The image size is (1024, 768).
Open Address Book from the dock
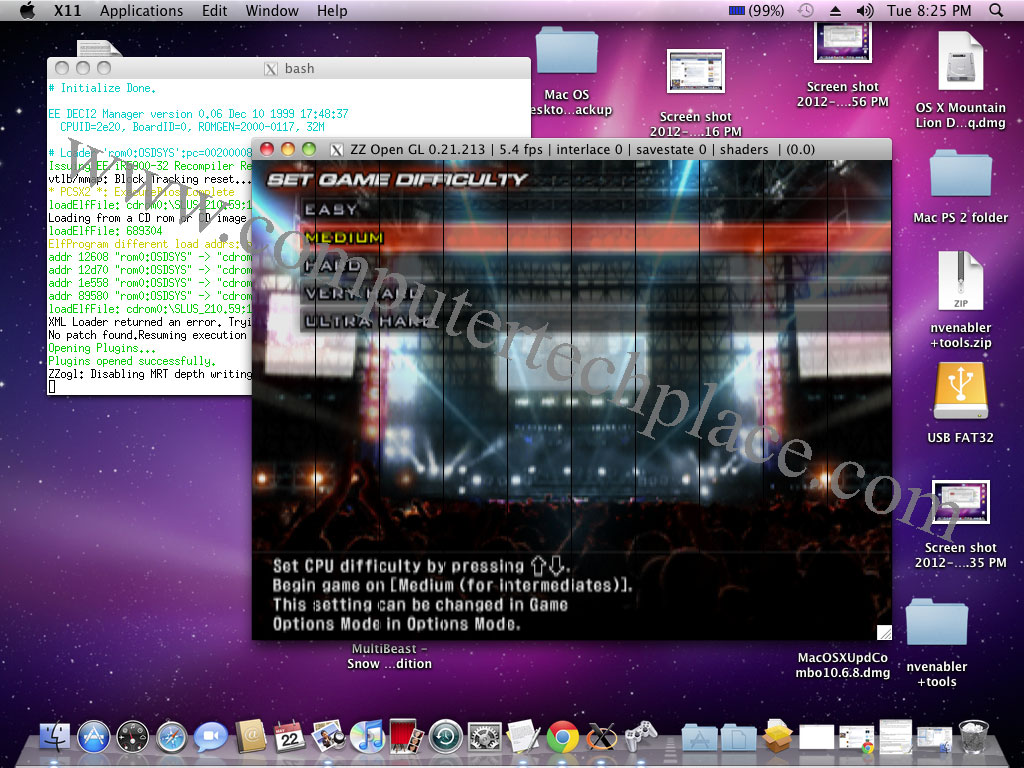(x=251, y=736)
